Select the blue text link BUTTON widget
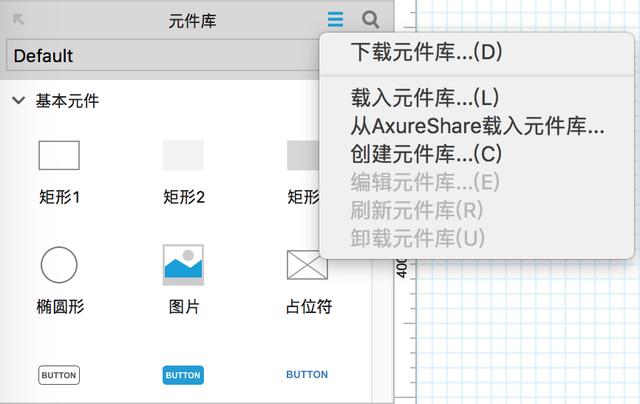The height and width of the screenshot is (404, 640). tap(307, 375)
